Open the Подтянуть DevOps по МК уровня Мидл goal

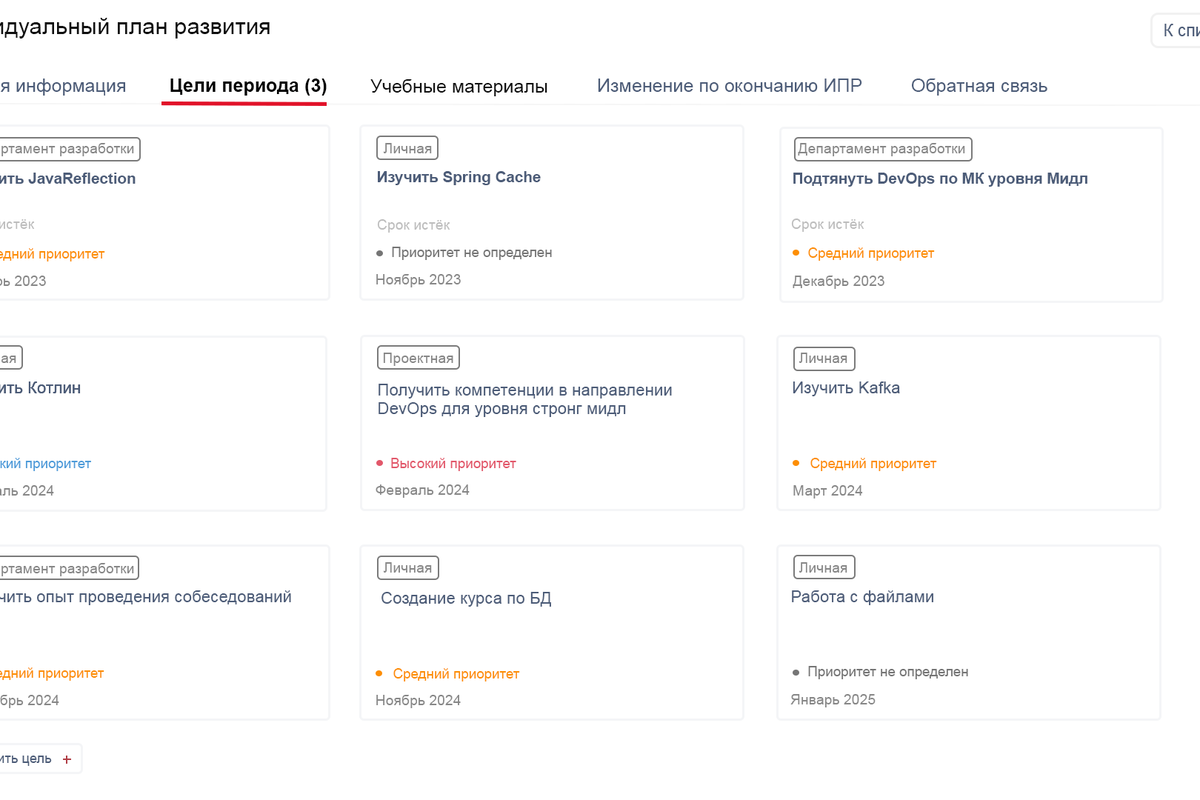tap(939, 179)
